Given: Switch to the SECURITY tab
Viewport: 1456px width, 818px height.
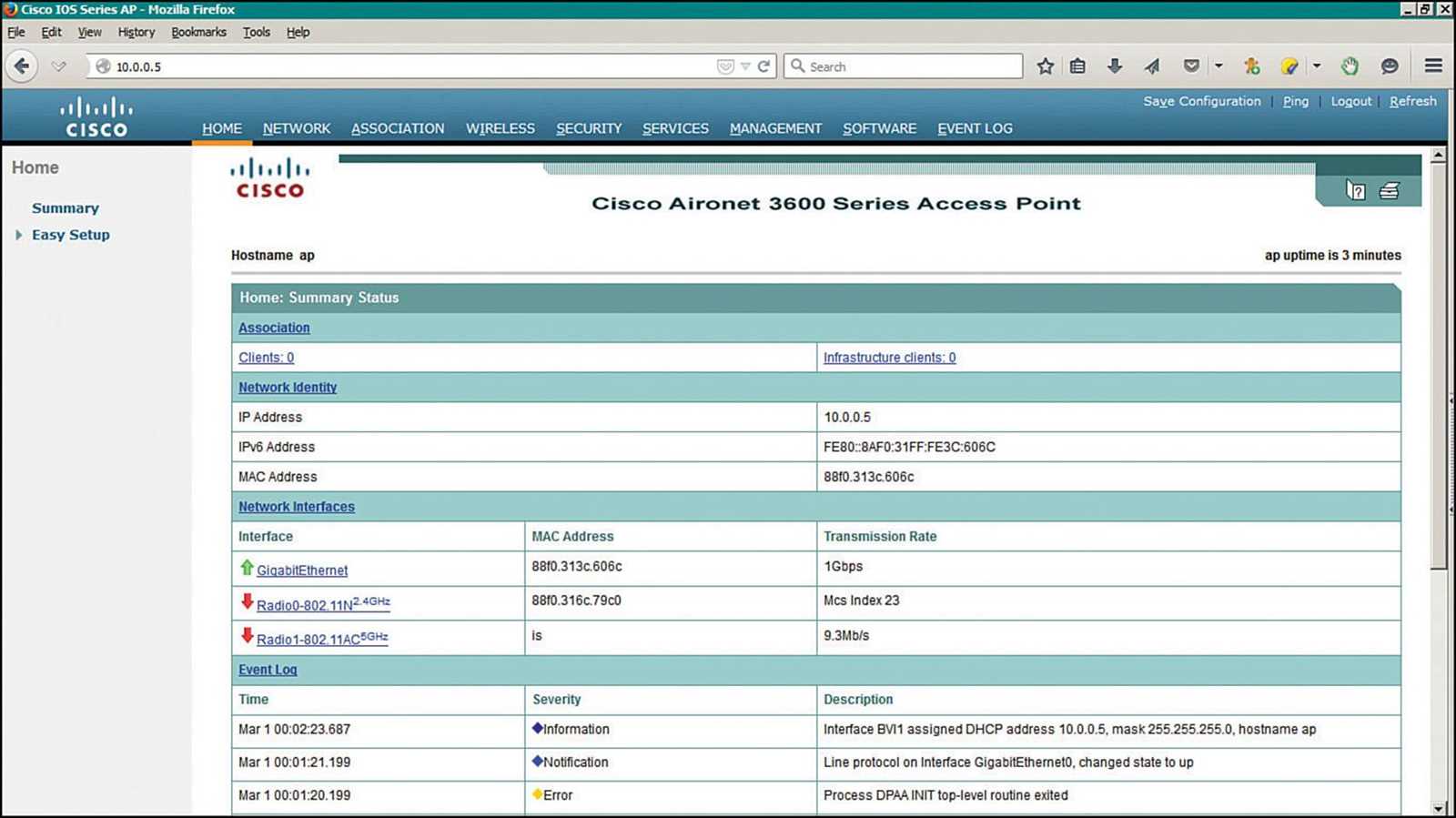Looking at the screenshot, I should pos(589,128).
